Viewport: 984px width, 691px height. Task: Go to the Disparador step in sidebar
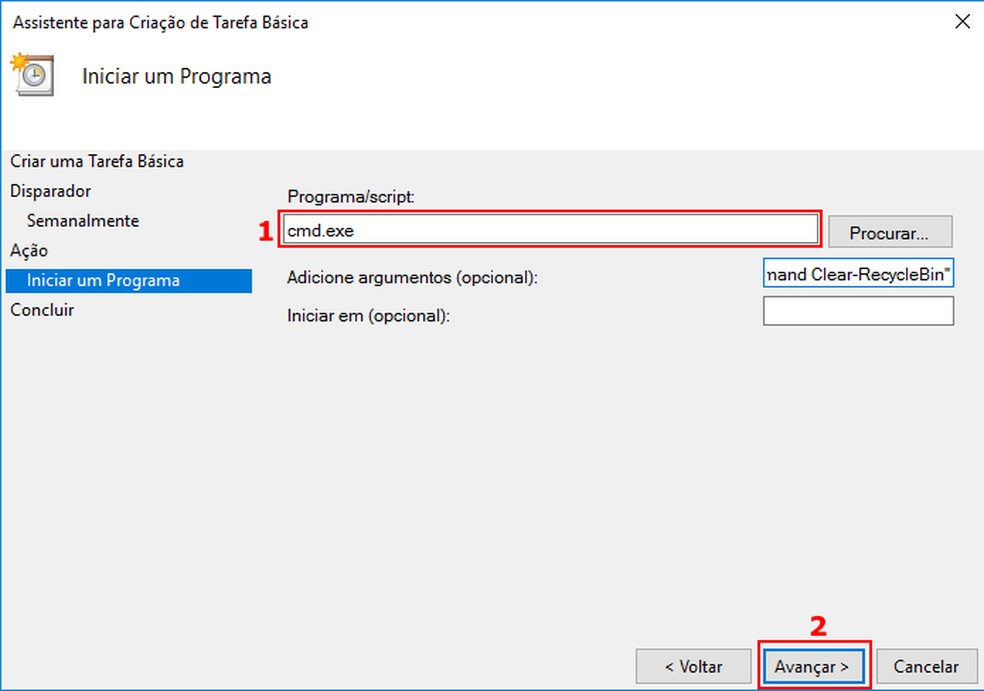tap(51, 191)
